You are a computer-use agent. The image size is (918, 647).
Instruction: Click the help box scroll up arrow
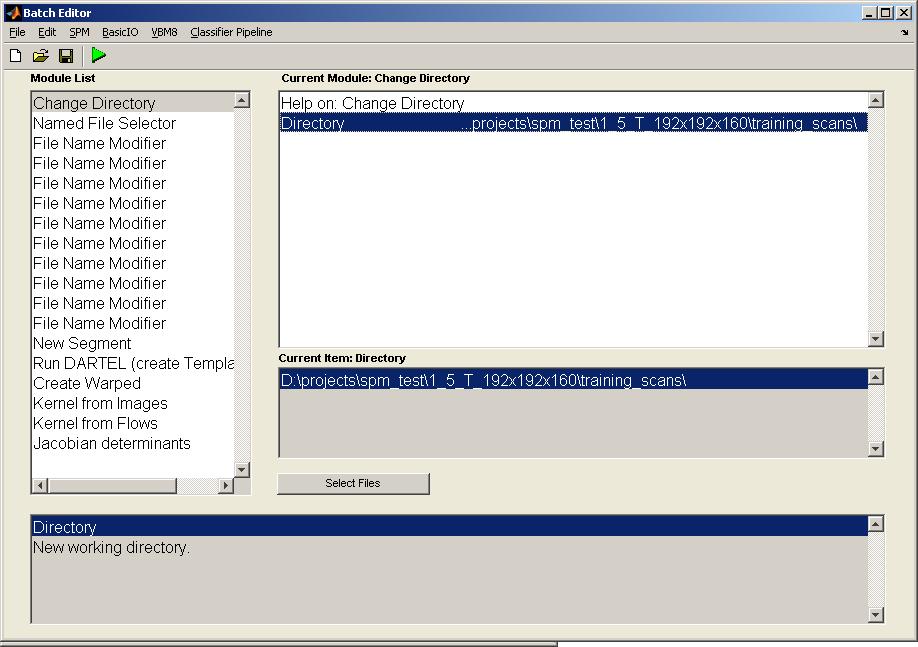pyautogui.click(x=876, y=523)
